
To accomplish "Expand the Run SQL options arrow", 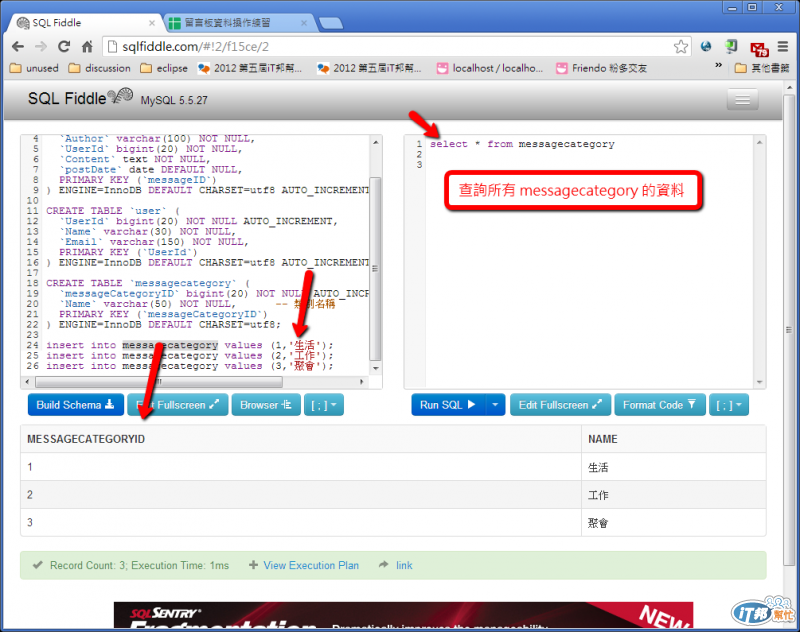I will pos(495,405).
